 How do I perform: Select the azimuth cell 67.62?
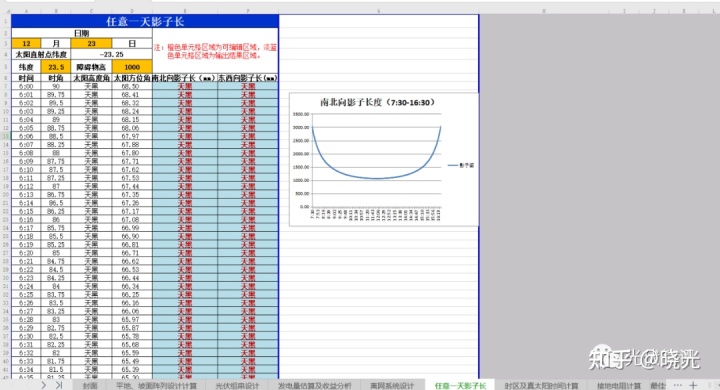[132, 170]
